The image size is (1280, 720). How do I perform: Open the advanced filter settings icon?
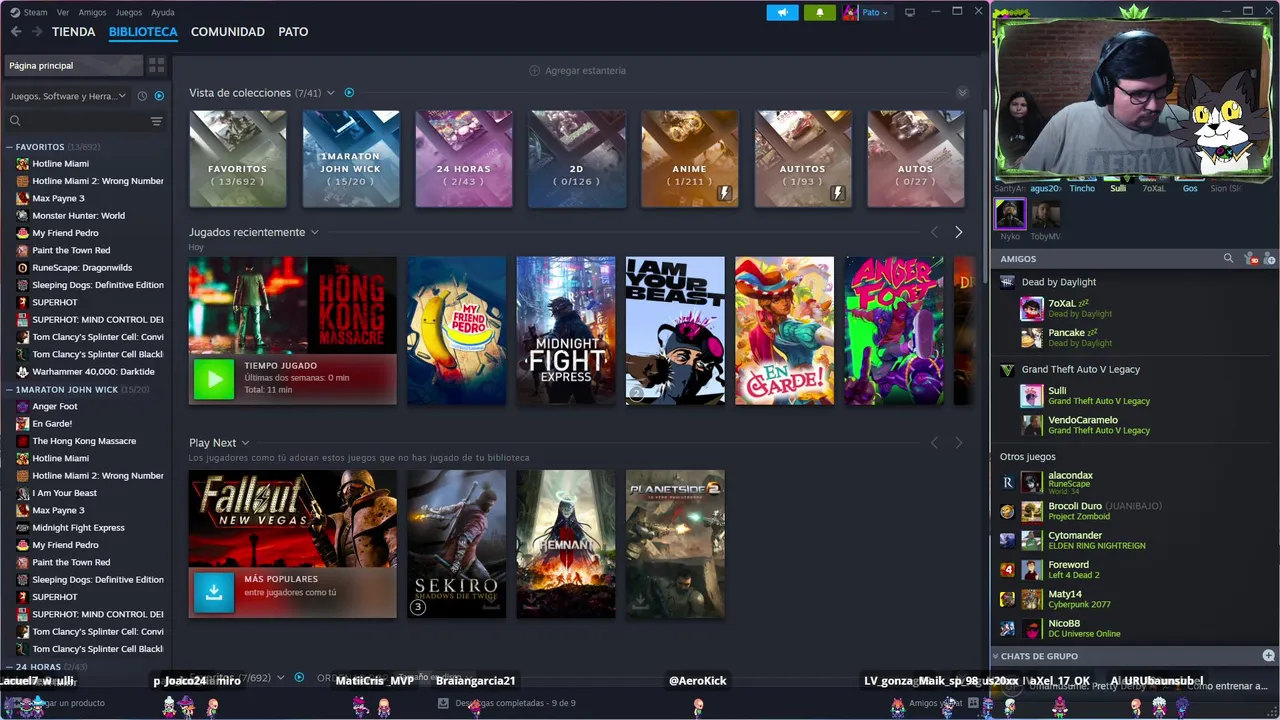(156, 121)
